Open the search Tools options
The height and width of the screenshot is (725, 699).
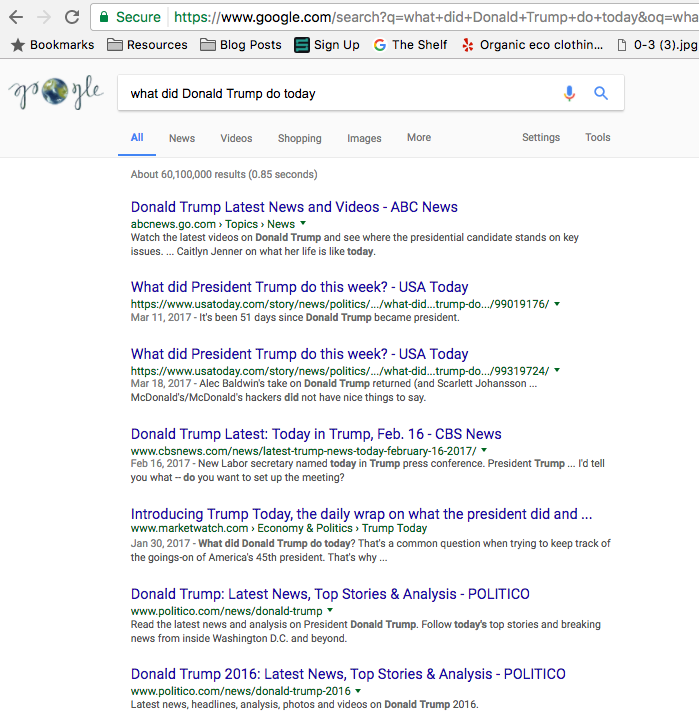click(x=598, y=137)
